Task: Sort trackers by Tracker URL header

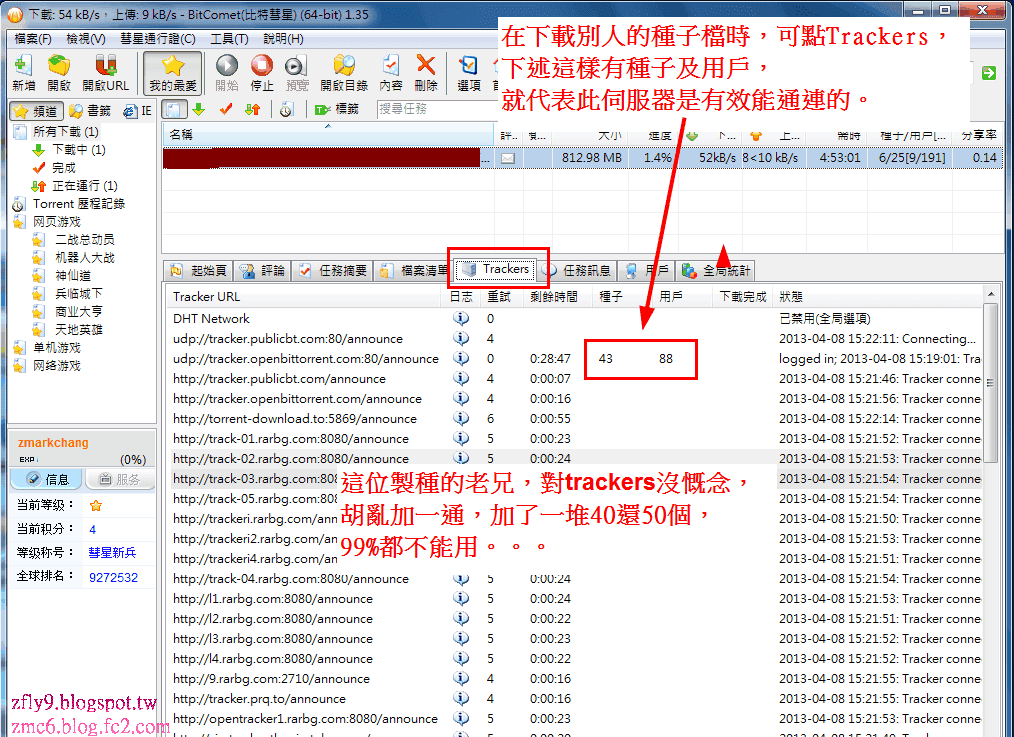Action: click(x=304, y=297)
